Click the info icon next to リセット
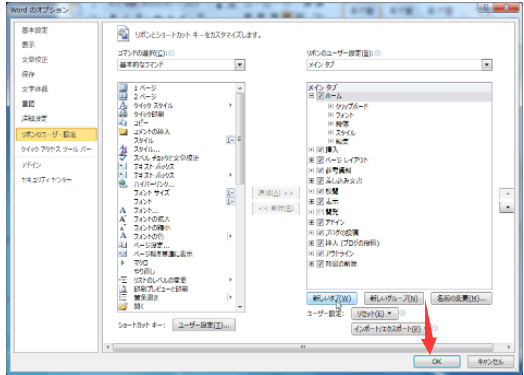The width and height of the screenshot is (524, 375). (403, 313)
